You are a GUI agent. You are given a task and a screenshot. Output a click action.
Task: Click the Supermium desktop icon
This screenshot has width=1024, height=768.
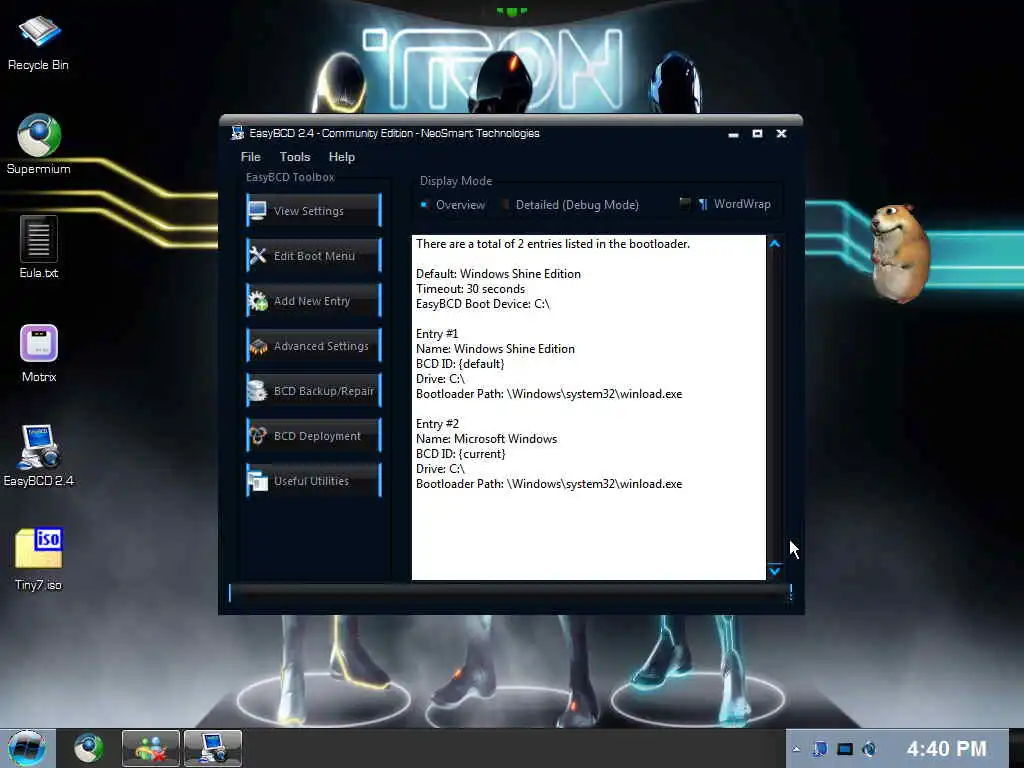(x=39, y=144)
